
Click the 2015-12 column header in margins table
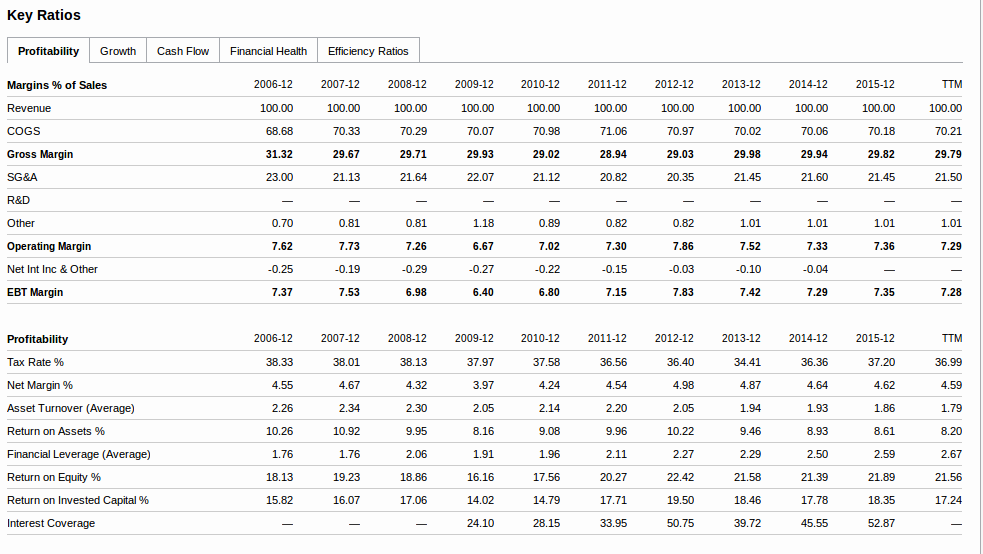point(875,85)
